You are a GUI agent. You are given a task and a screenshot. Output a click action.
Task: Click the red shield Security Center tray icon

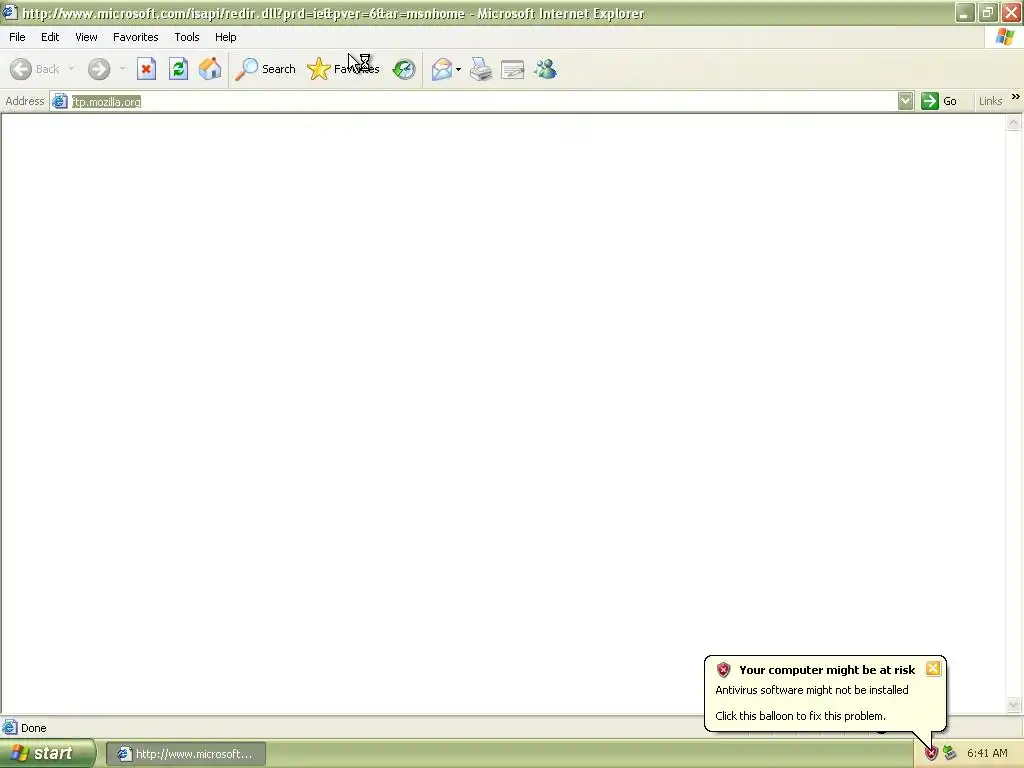pos(931,754)
